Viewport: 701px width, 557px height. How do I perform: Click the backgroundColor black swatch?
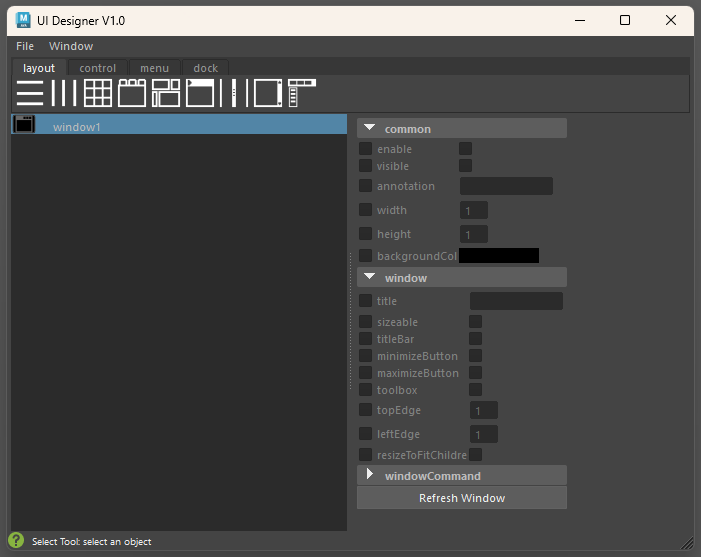click(x=498, y=256)
